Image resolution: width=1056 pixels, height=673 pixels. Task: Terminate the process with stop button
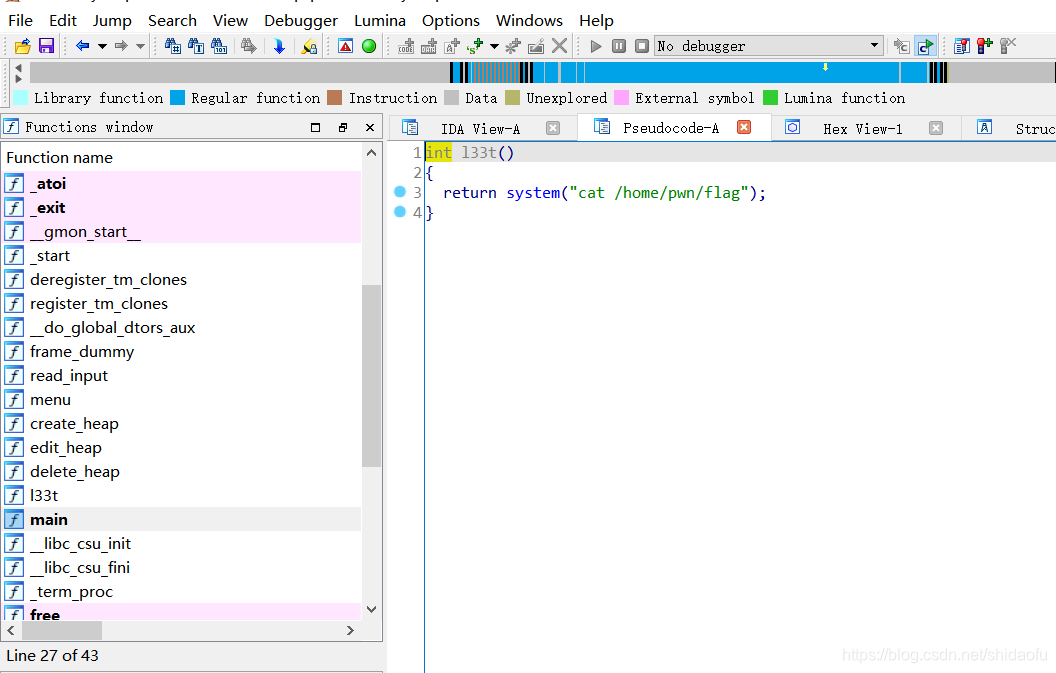[642, 46]
